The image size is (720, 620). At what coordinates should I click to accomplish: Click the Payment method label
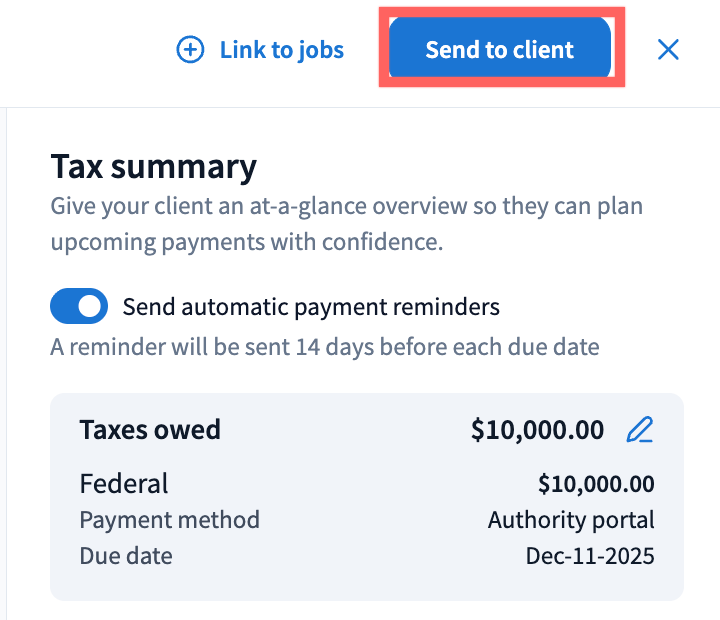coord(169,520)
